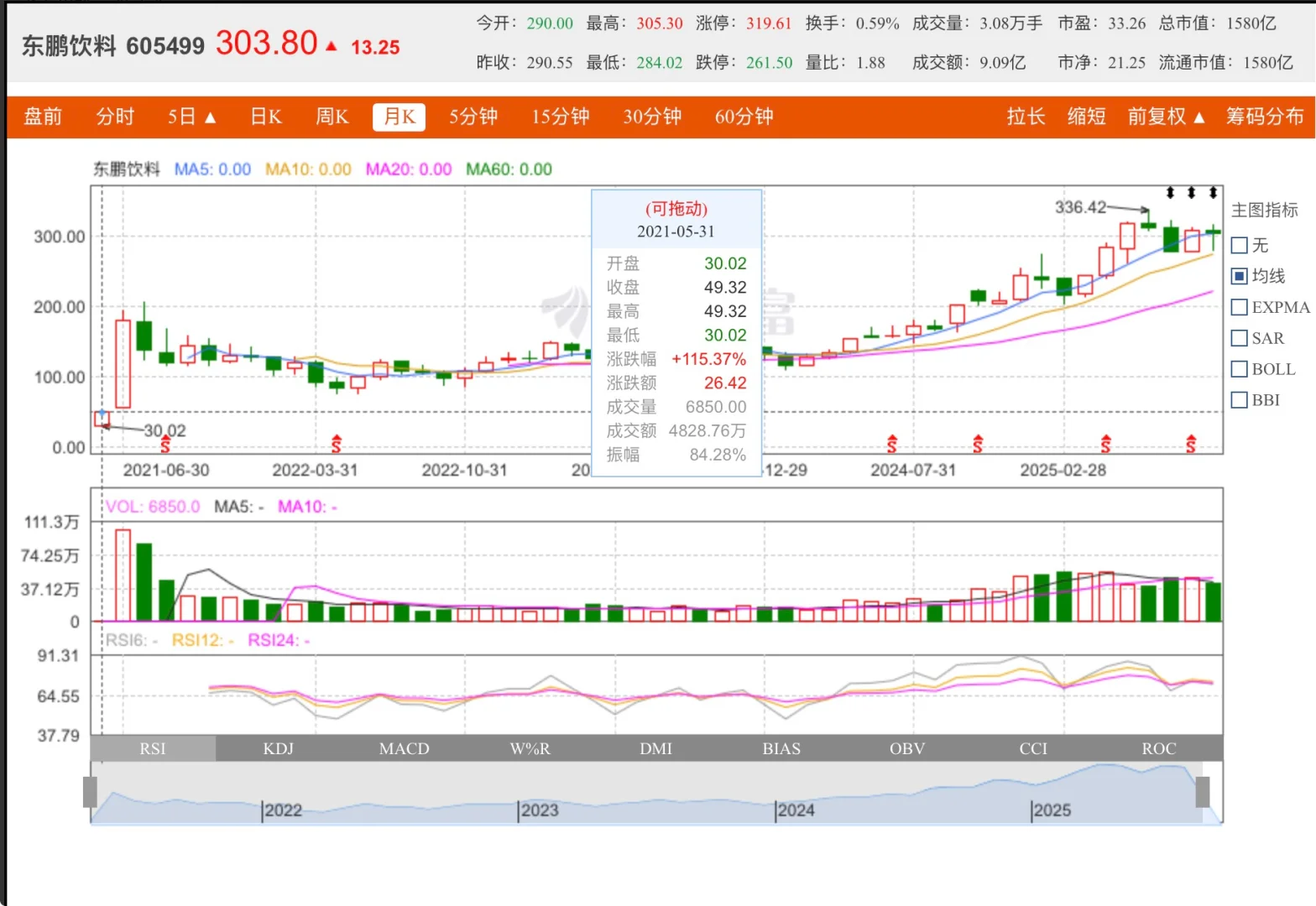Viewport: 1316px width, 906px height.
Task: Click the VOL: 6850.0 label
Action: click(153, 507)
